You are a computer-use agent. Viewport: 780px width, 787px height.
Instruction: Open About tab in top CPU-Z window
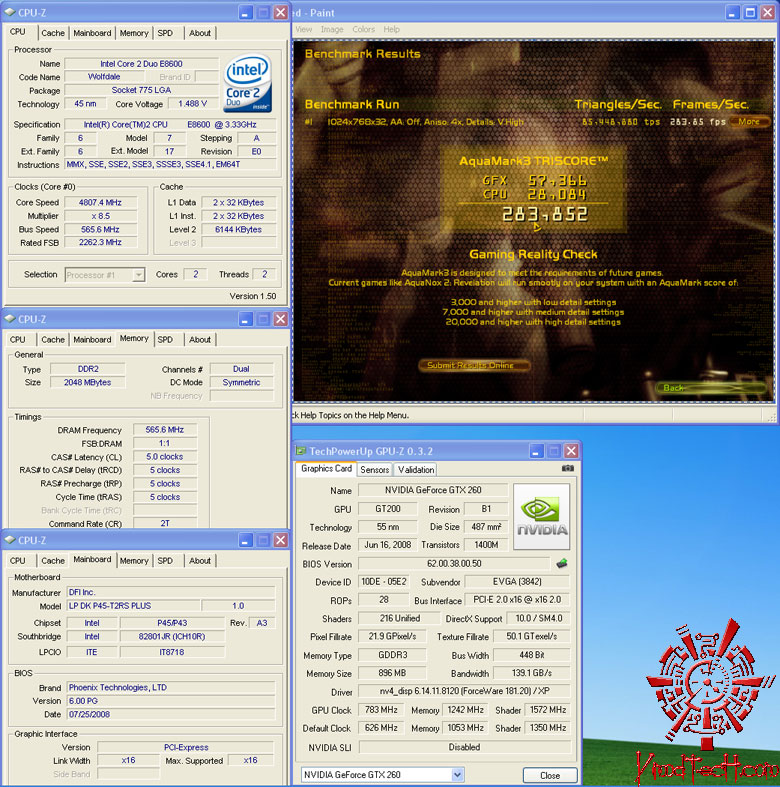200,33
